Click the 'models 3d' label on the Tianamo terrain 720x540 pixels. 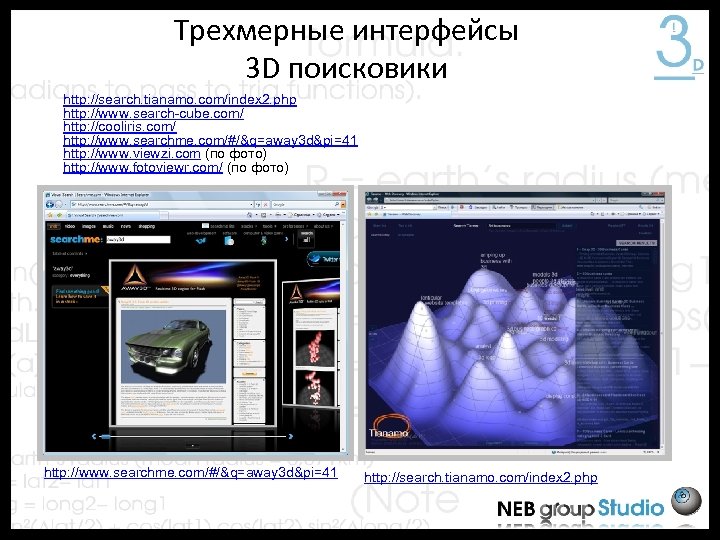545,275
